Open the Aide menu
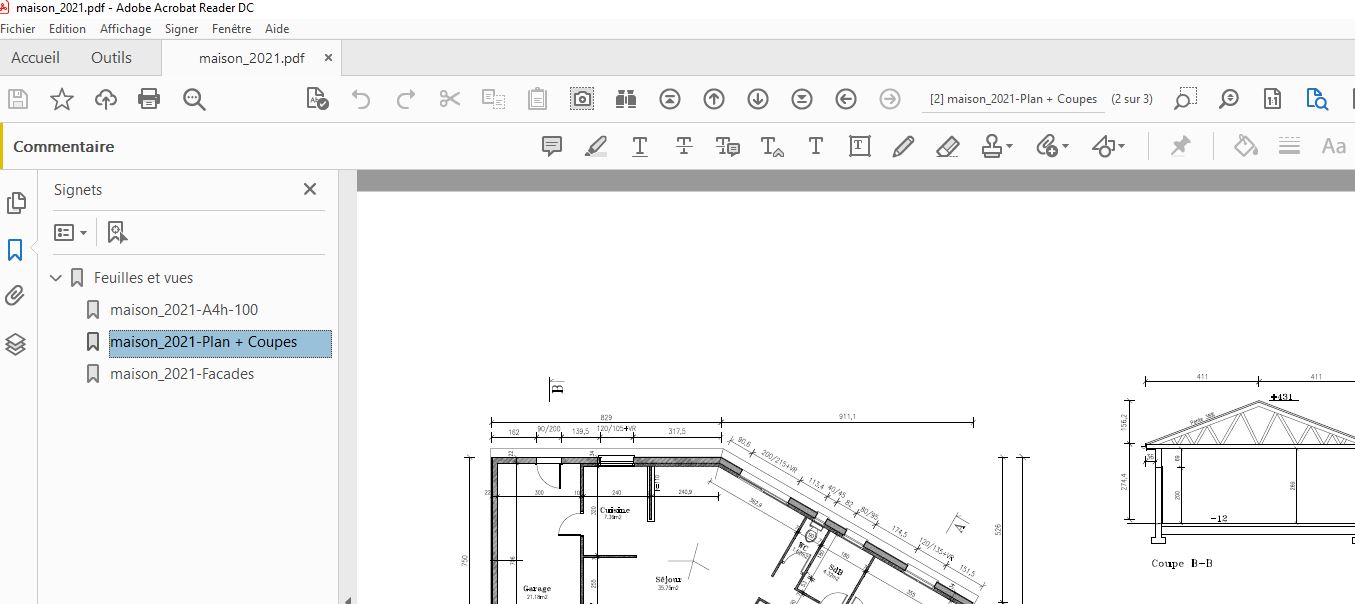Viewport: 1355px width, 604px height. (x=277, y=29)
